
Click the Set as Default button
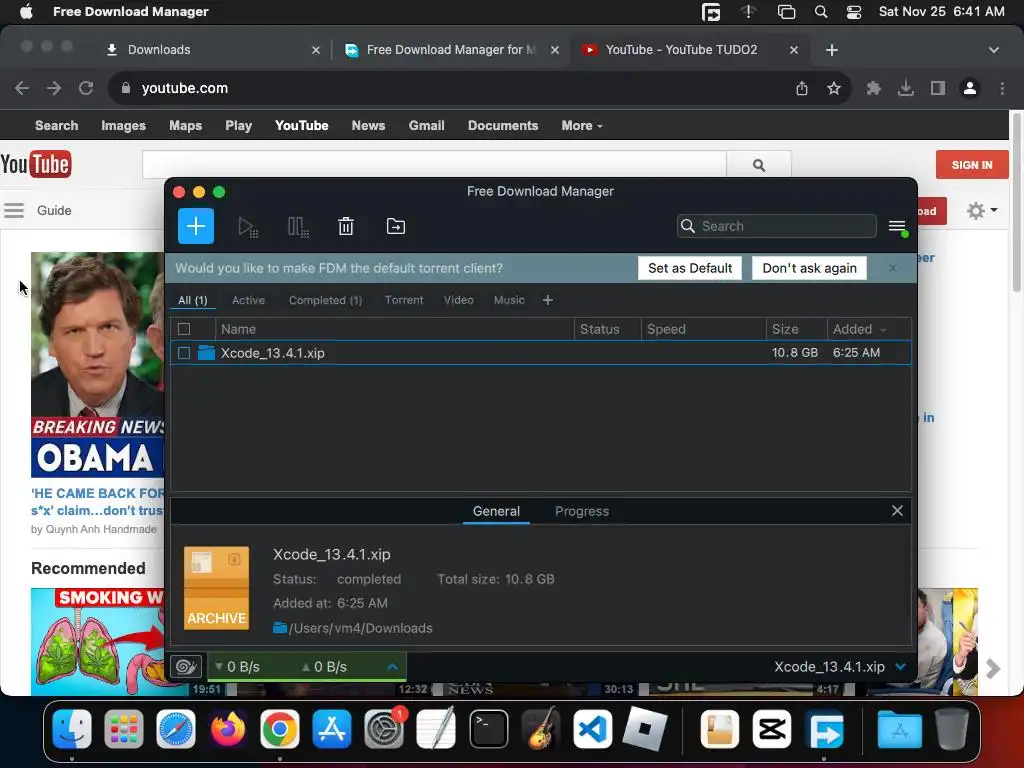[x=690, y=268]
